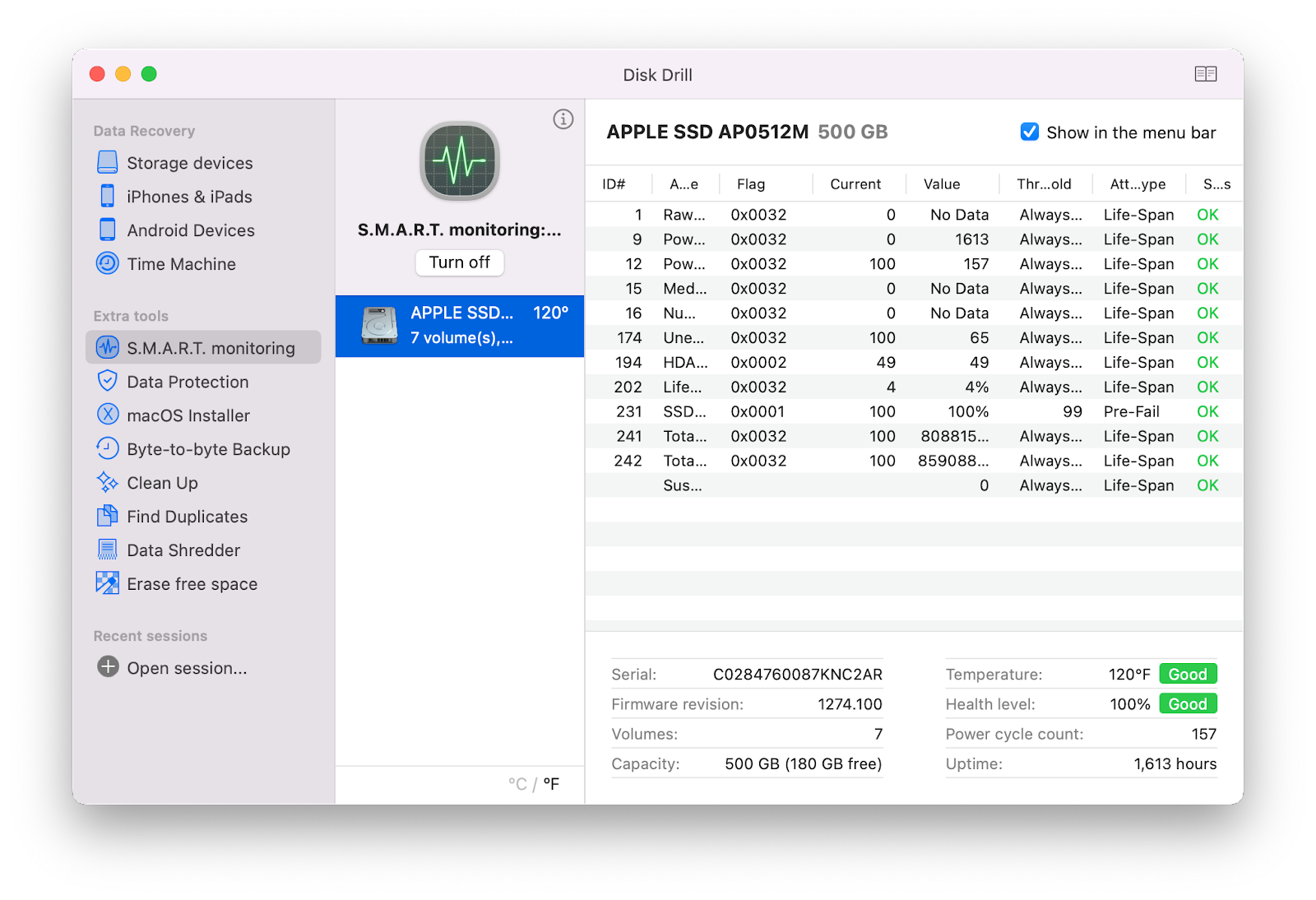Select Android Devices tablet icon
The width and height of the screenshot is (1316, 900).
[108, 230]
